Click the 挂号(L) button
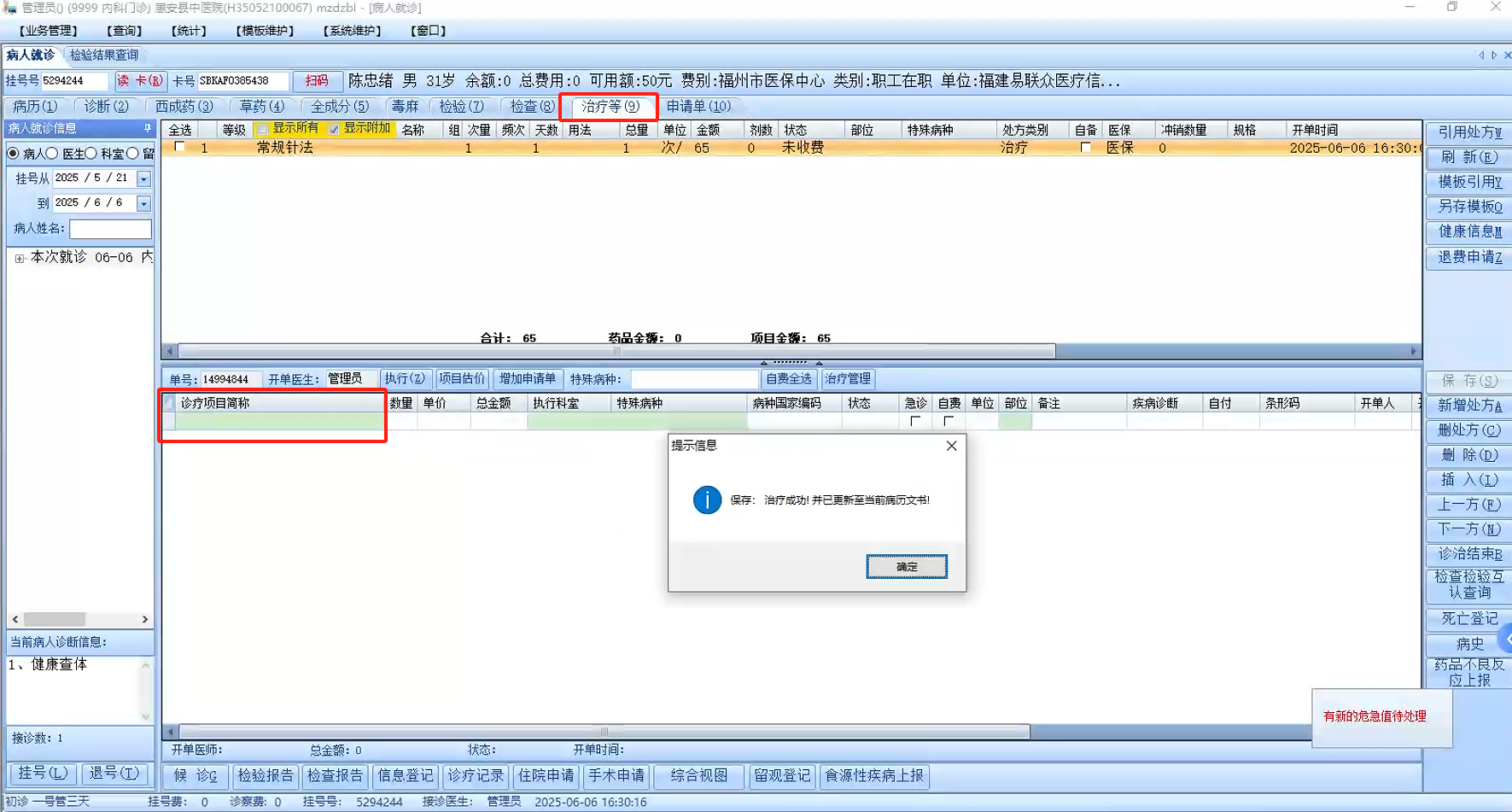Screen dimensions: 1512x812 42,774
